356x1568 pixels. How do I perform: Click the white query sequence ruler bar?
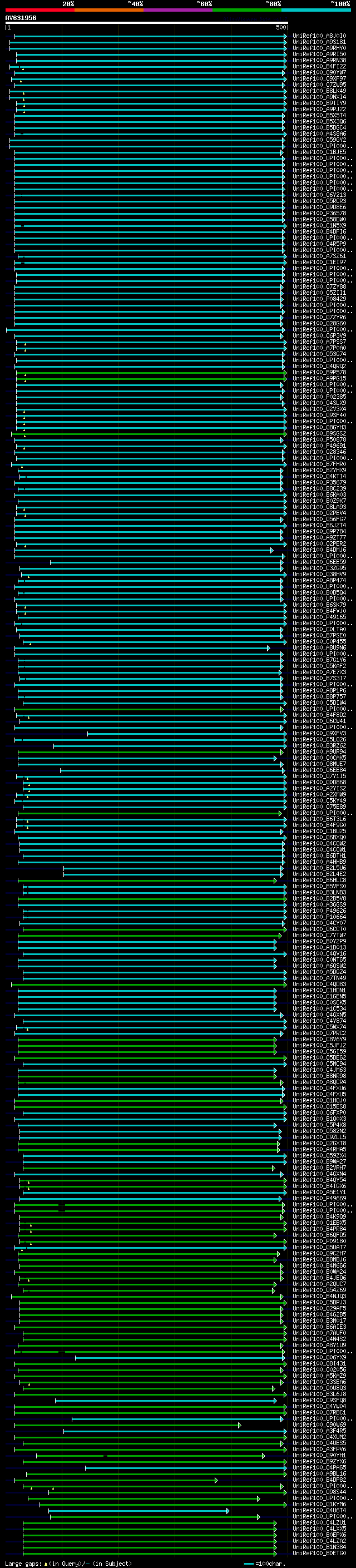tap(147, 22)
